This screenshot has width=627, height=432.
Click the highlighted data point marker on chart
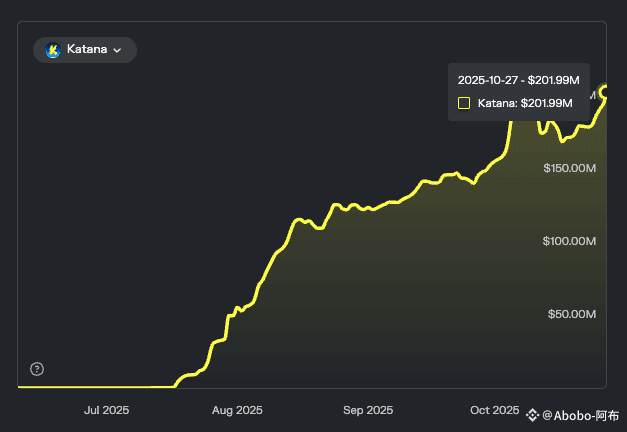coord(604,92)
